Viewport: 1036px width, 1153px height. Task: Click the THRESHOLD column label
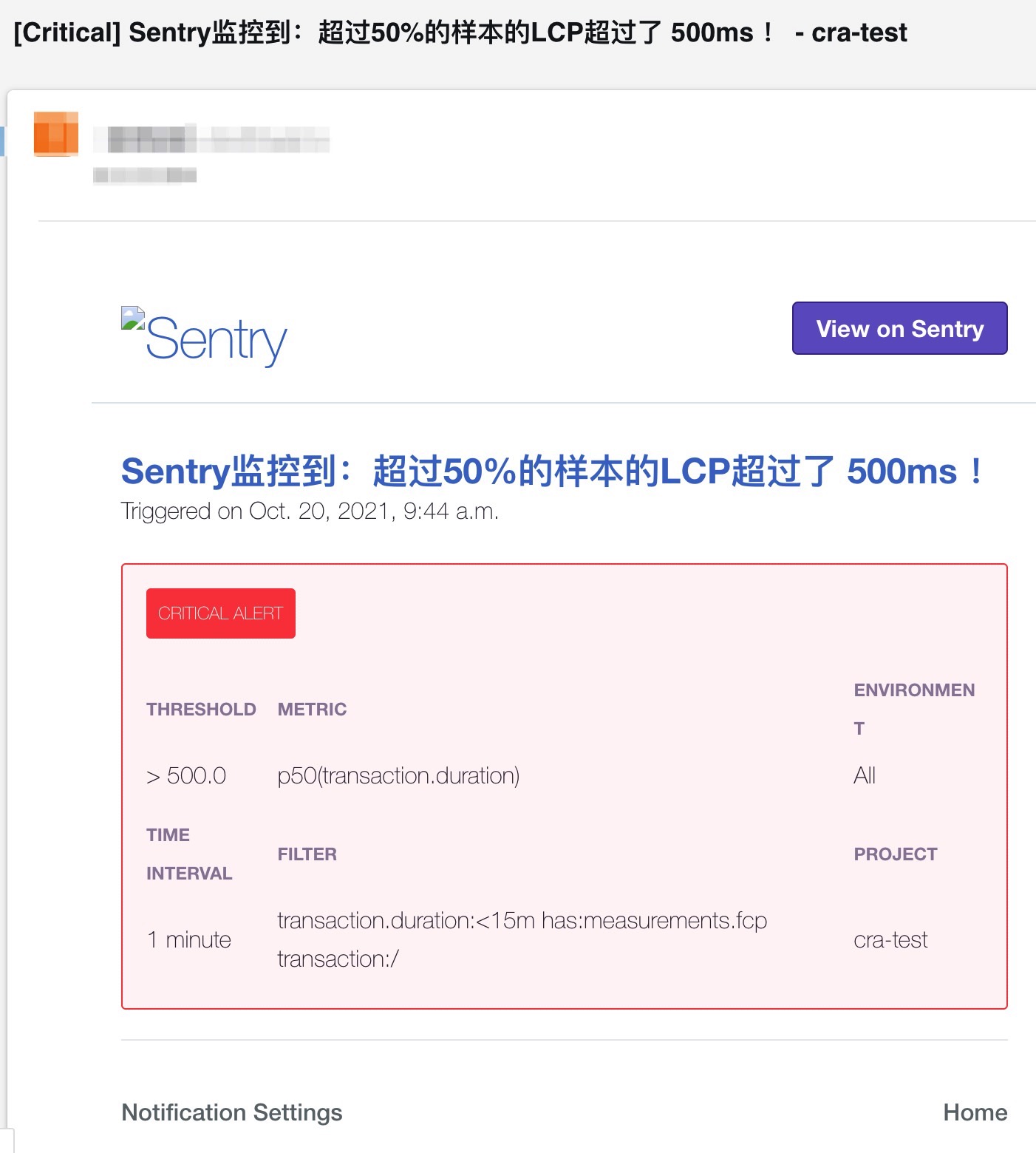[201, 710]
